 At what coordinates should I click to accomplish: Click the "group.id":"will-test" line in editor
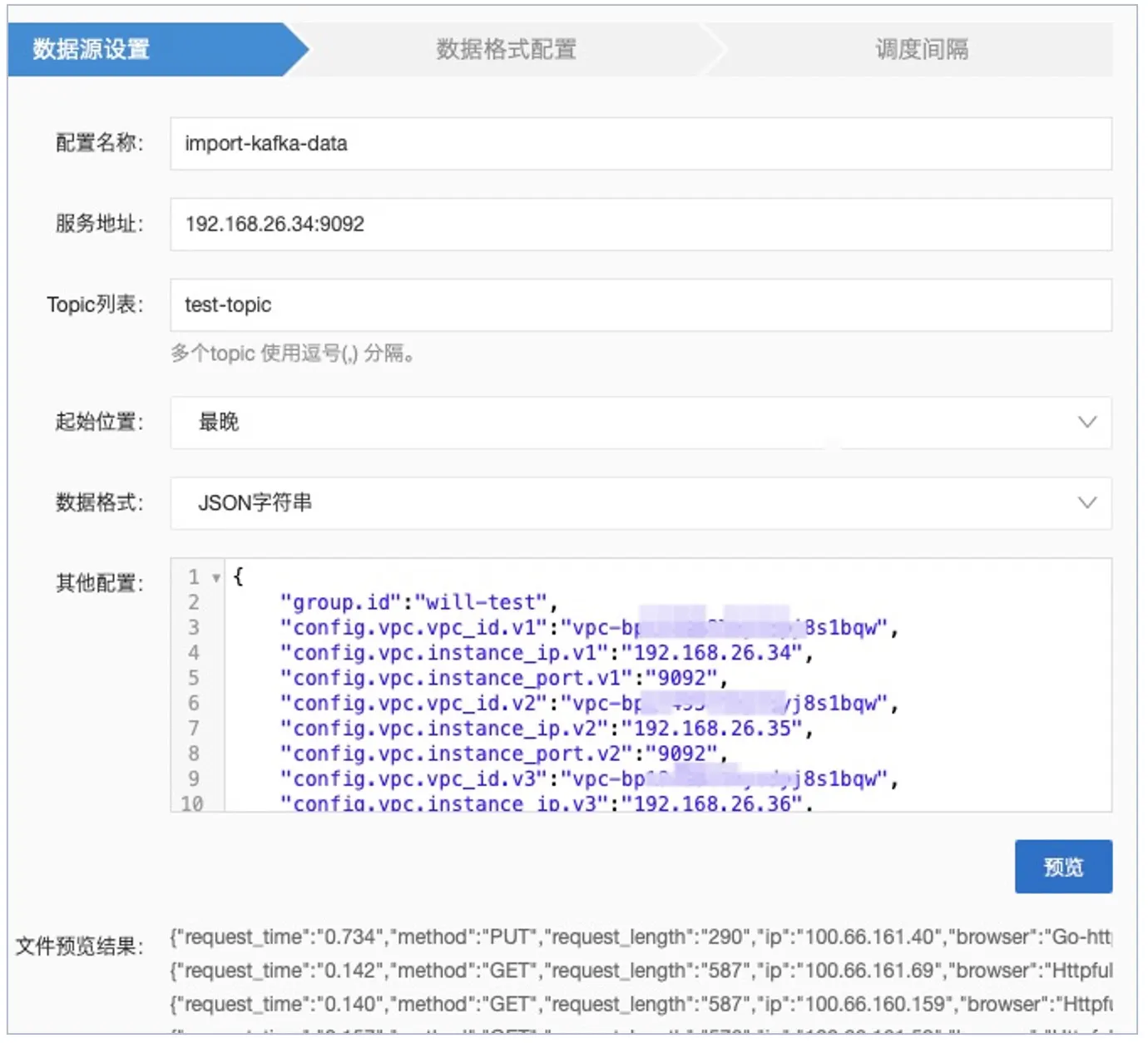[419, 602]
